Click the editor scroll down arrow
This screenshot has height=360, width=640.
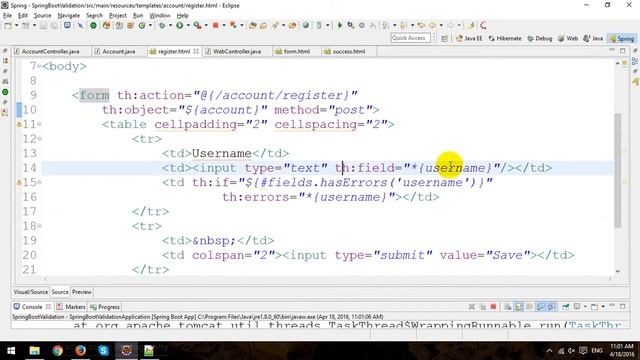pyautogui.click(x=618, y=271)
